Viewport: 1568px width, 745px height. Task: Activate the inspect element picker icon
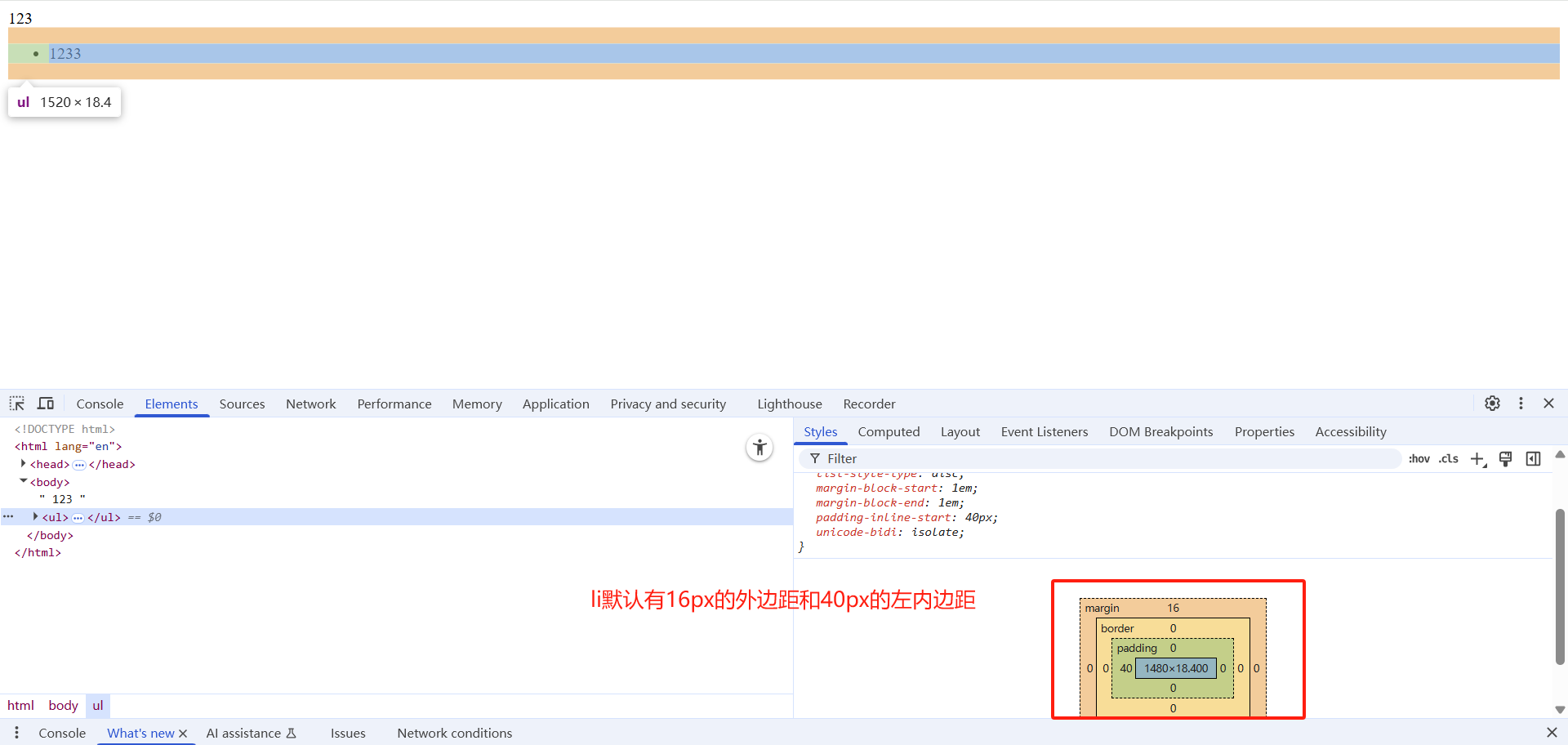click(x=16, y=404)
